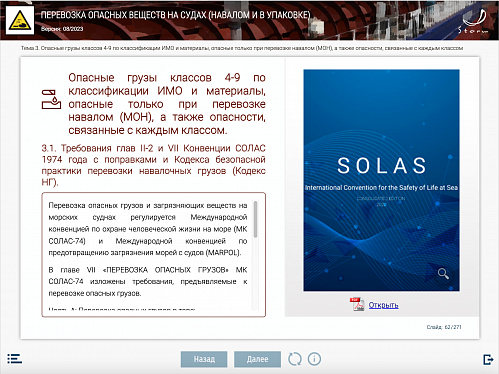Screen dimensions: 499x374
Task: Click the course title in header
Action: pyautogui.click(x=175, y=15)
